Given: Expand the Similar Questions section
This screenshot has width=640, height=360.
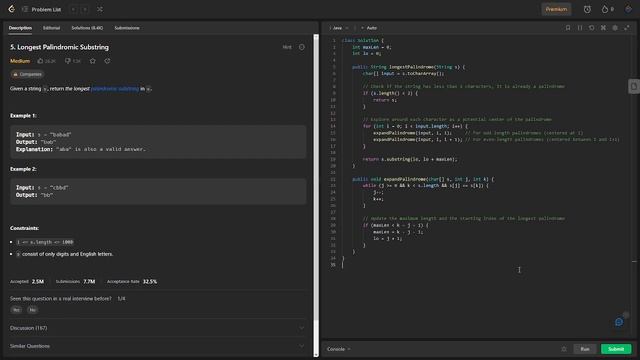Looking at the screenshot, I should pyautogui.click(x=157, y=346).
